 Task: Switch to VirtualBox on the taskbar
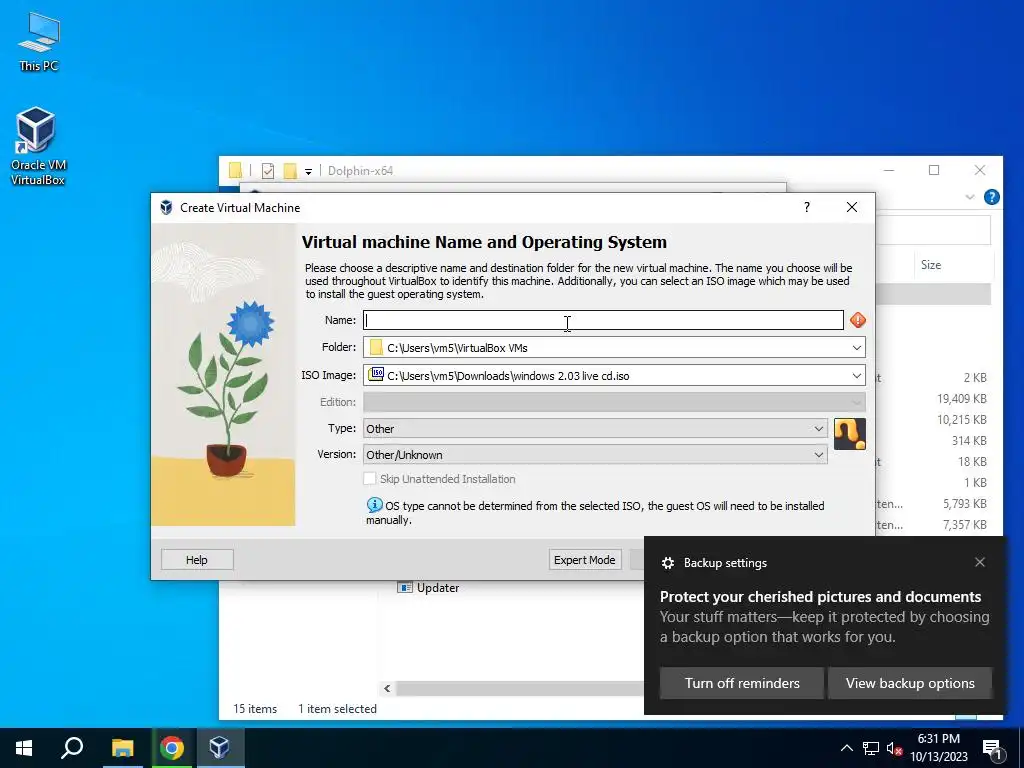(219, 748)
